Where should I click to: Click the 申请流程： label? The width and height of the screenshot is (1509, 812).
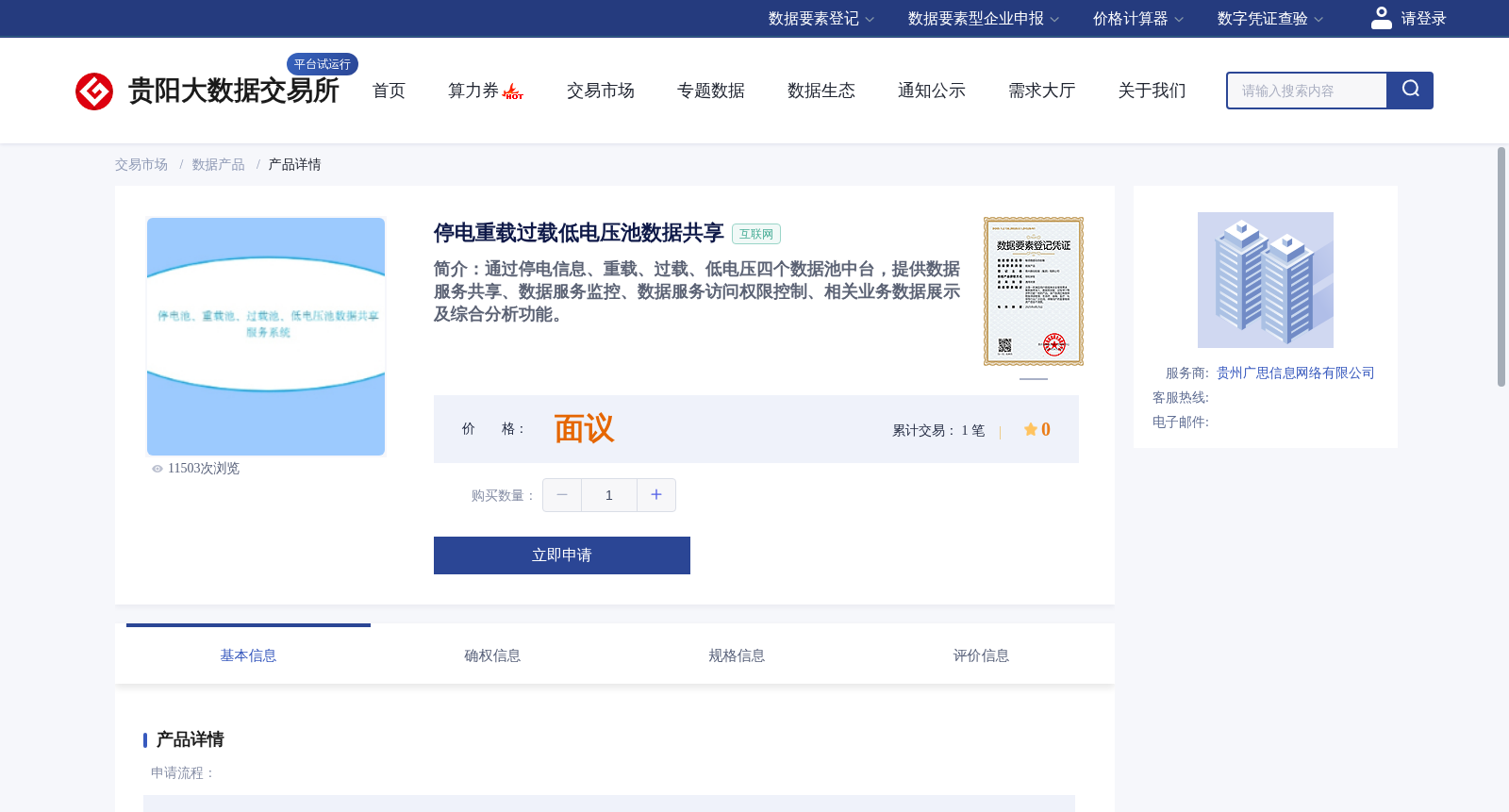tap(184, 773)
